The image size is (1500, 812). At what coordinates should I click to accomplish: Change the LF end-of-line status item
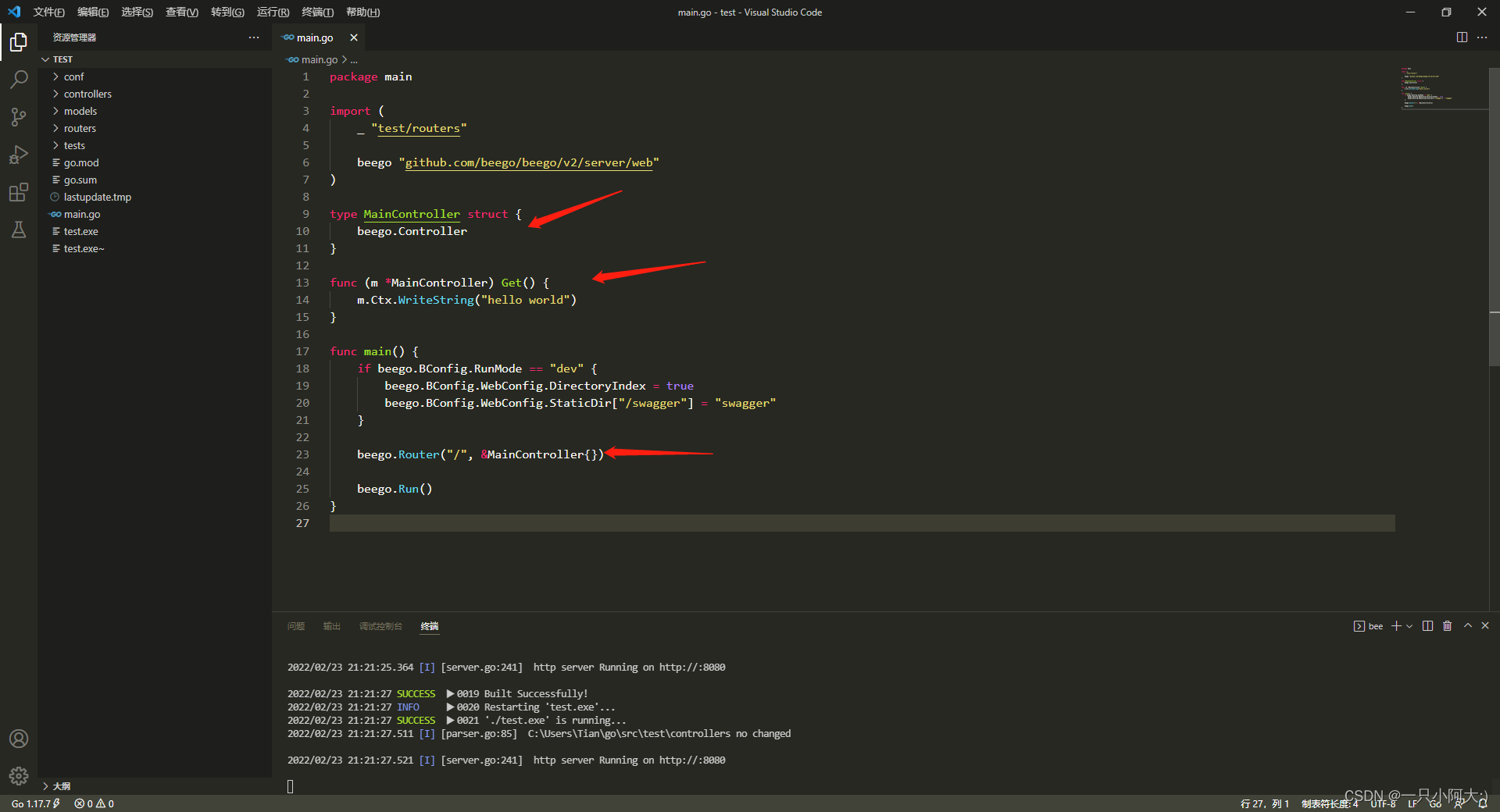coord(1412,803)
